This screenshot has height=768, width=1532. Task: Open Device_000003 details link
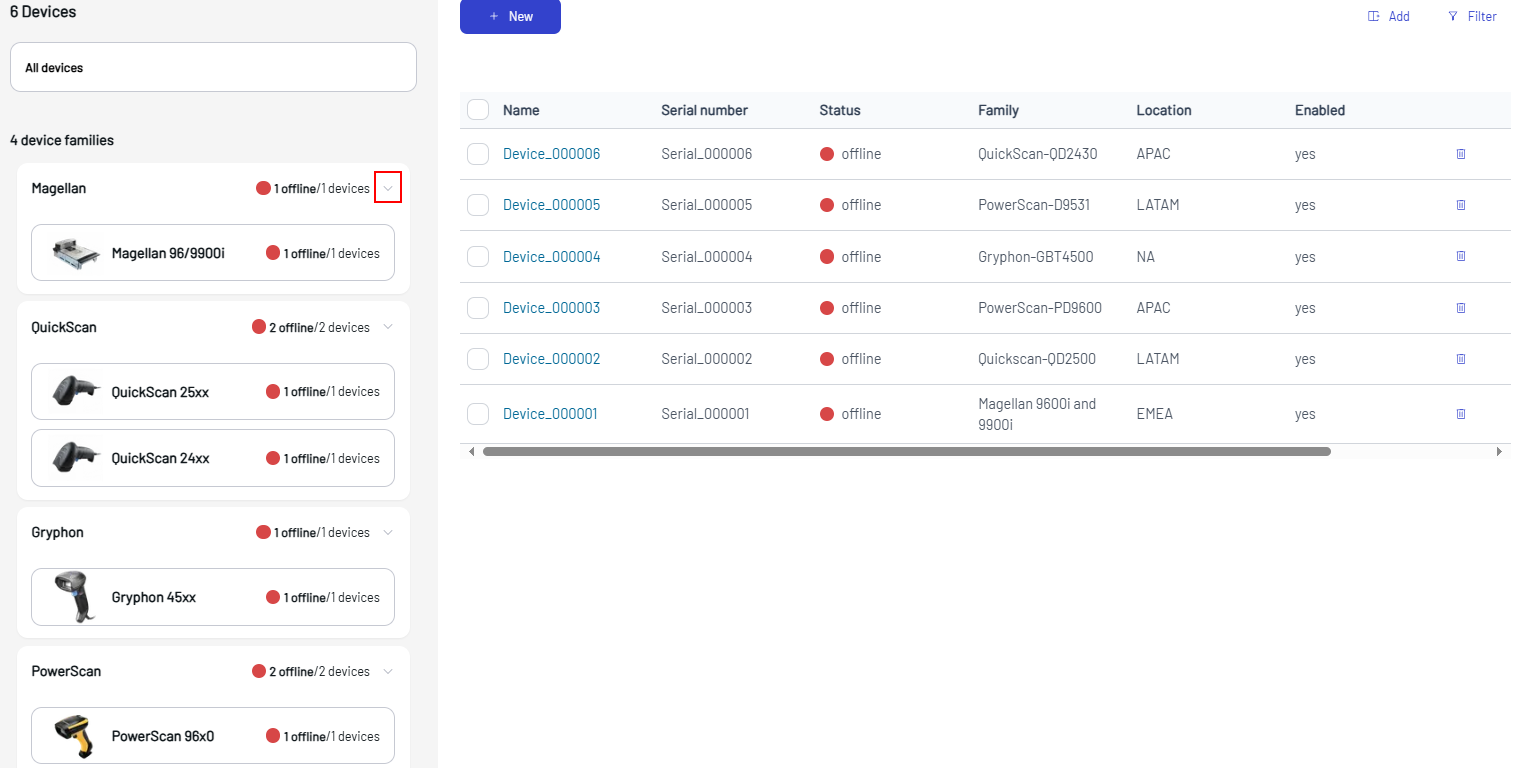(551, 307)
